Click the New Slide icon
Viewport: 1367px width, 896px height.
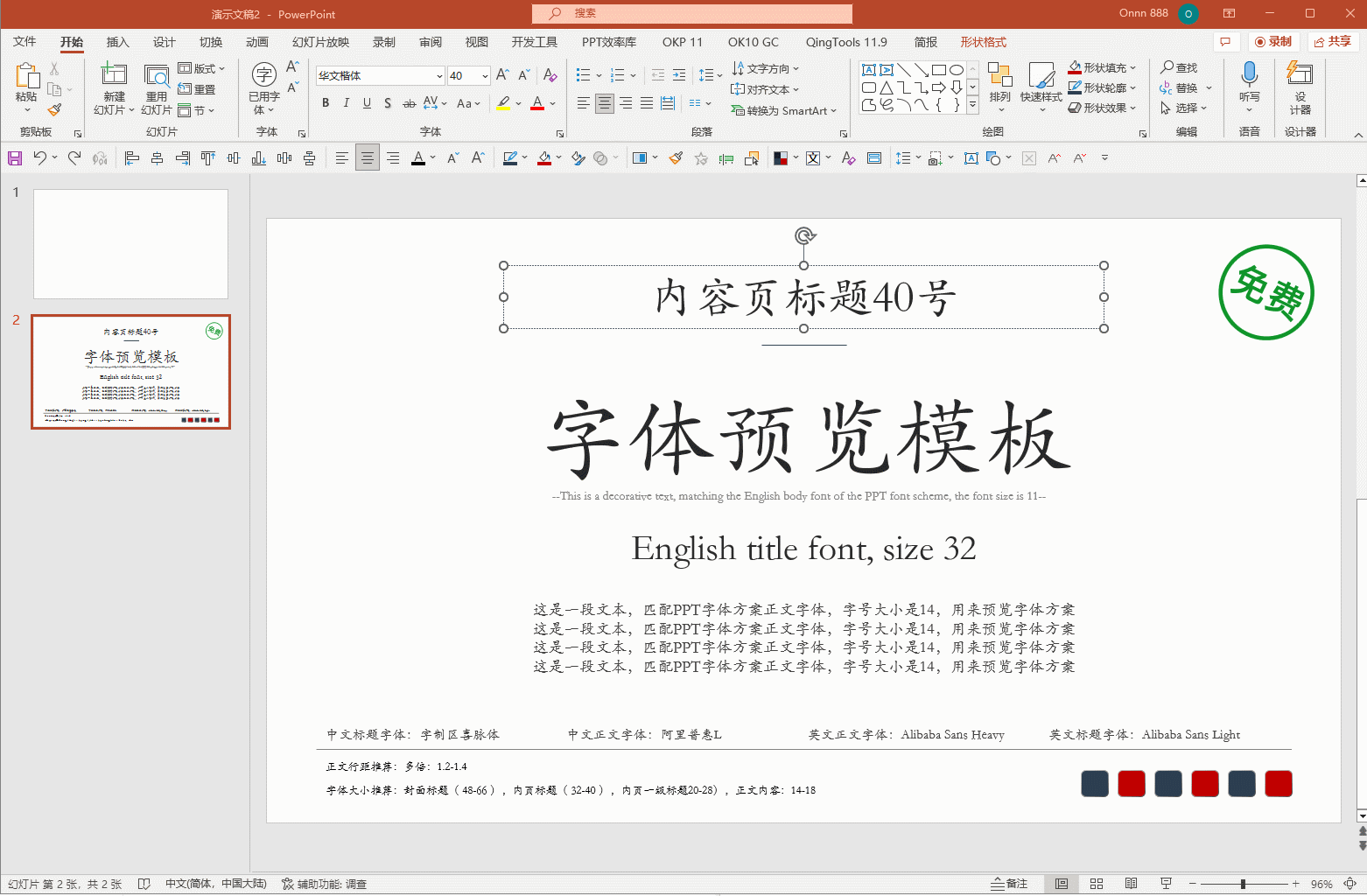114,75
